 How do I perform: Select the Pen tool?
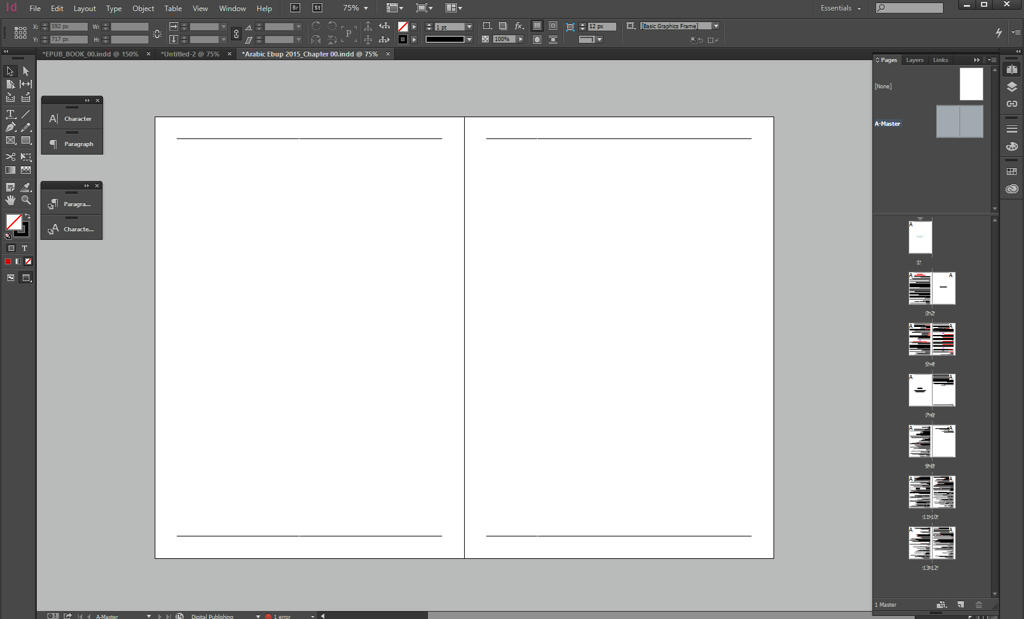tap(11, 127)
